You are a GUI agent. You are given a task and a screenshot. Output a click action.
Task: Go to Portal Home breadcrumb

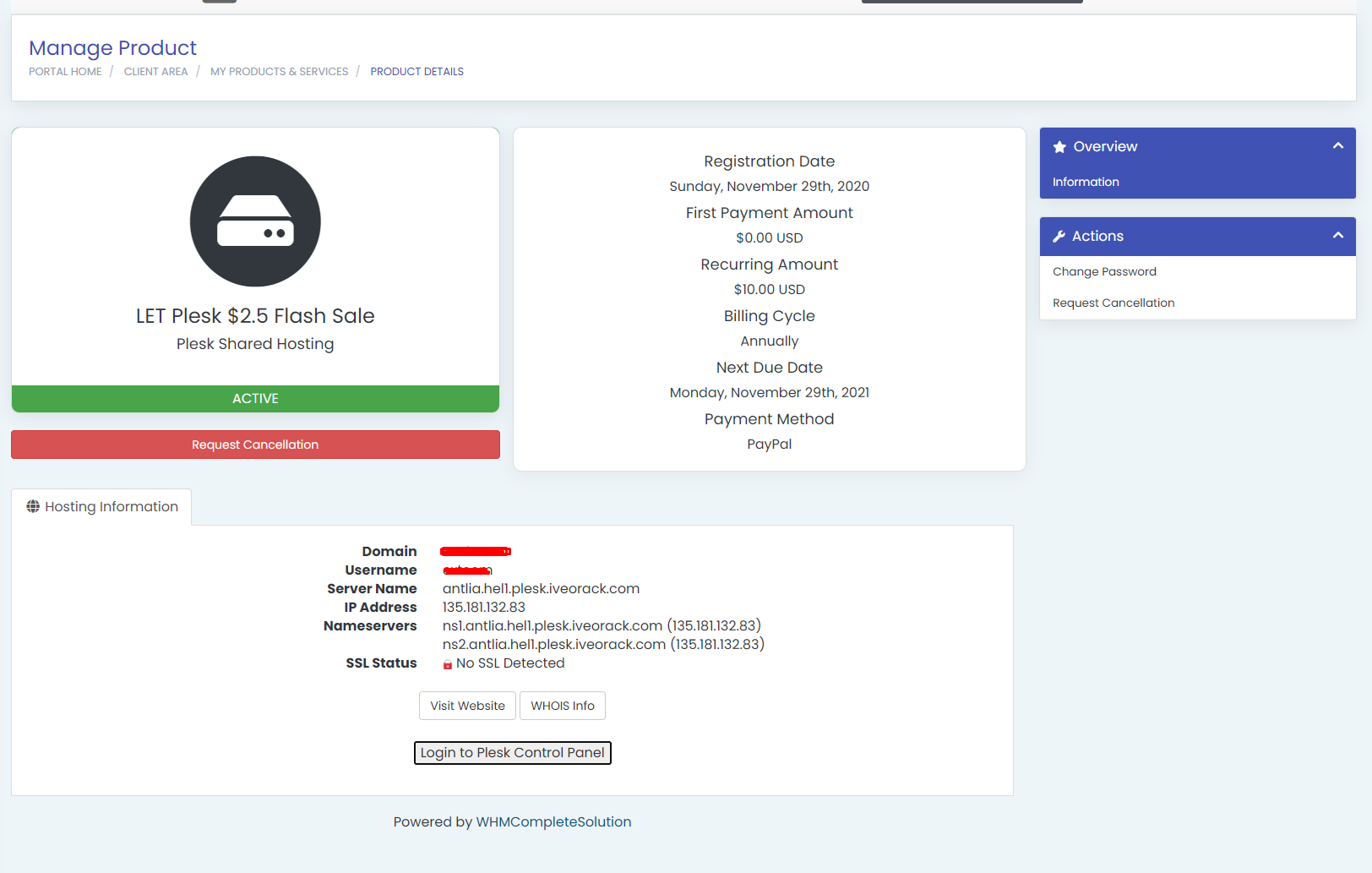pyautogui.click(x=65, y=72)
